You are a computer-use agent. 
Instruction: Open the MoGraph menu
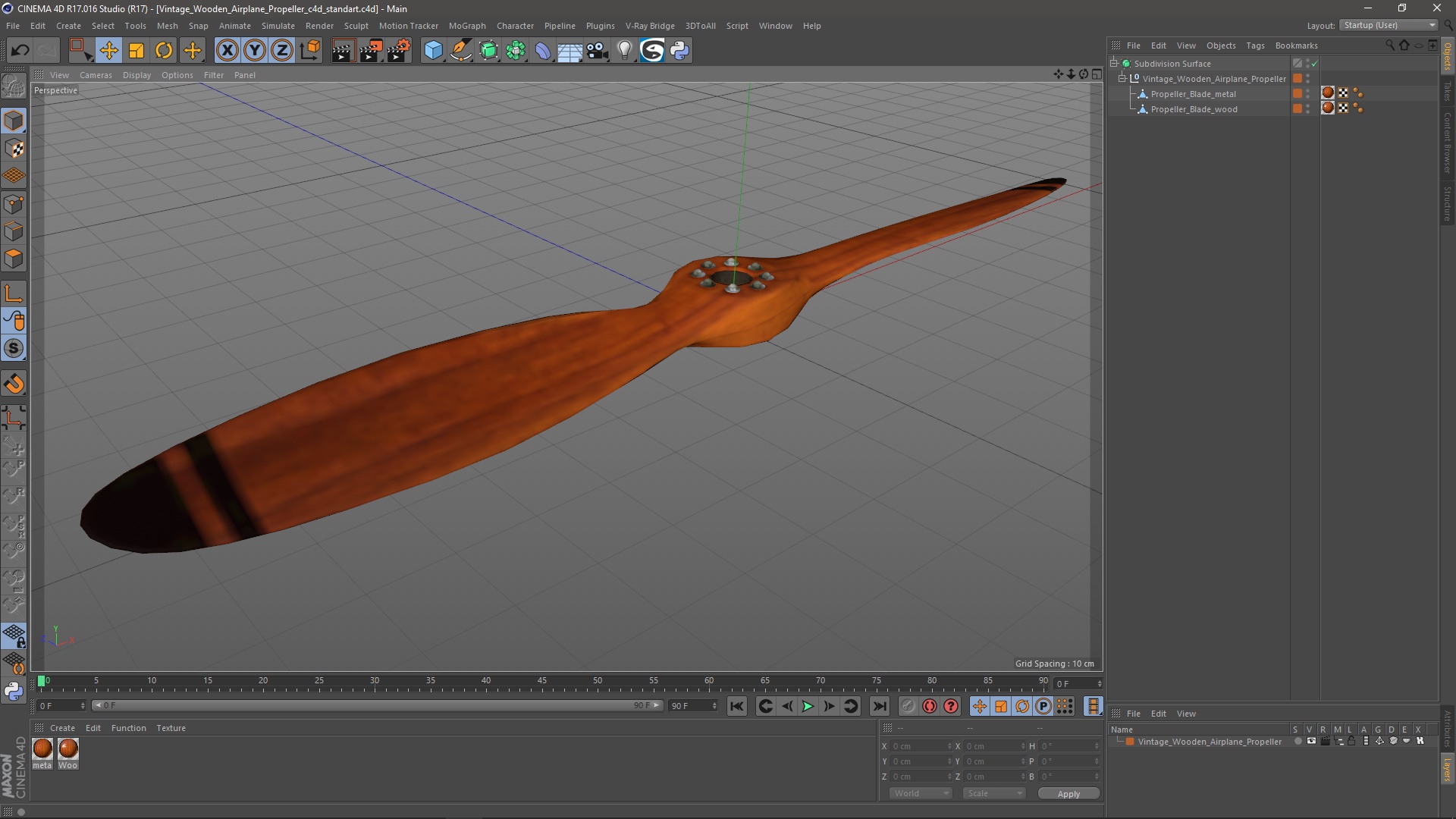pyautogui.click(x=467, y=26)
